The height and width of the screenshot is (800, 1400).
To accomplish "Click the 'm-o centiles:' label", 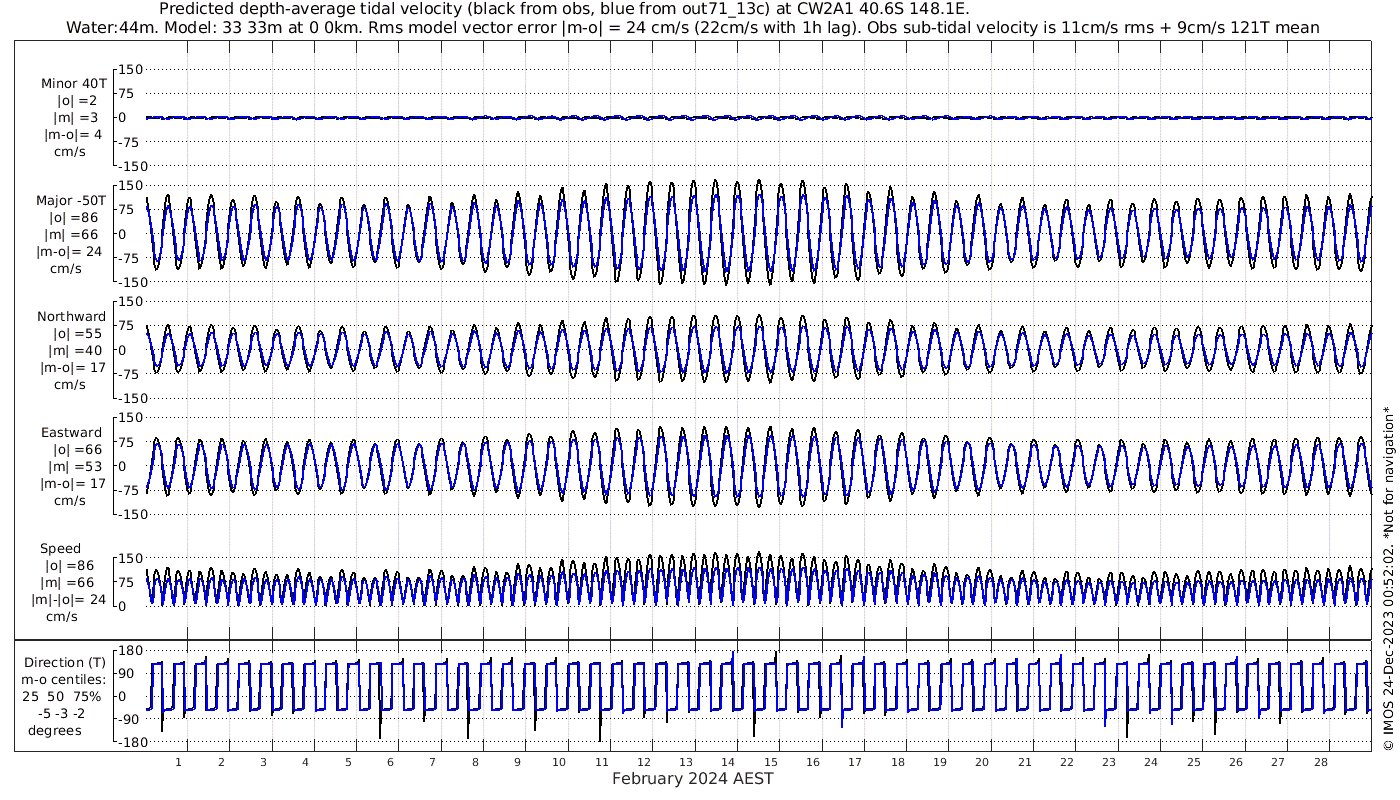I will (63, 680).
